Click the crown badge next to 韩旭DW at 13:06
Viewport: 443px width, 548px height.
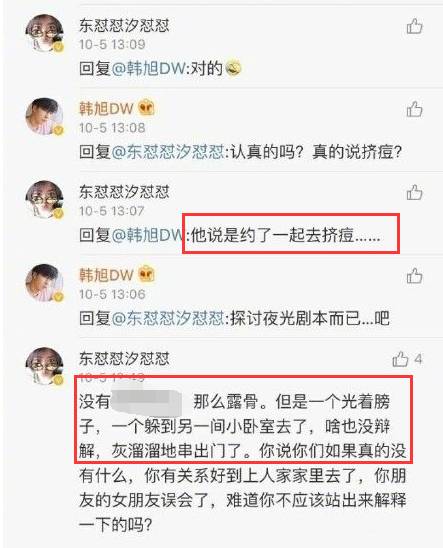146,274
